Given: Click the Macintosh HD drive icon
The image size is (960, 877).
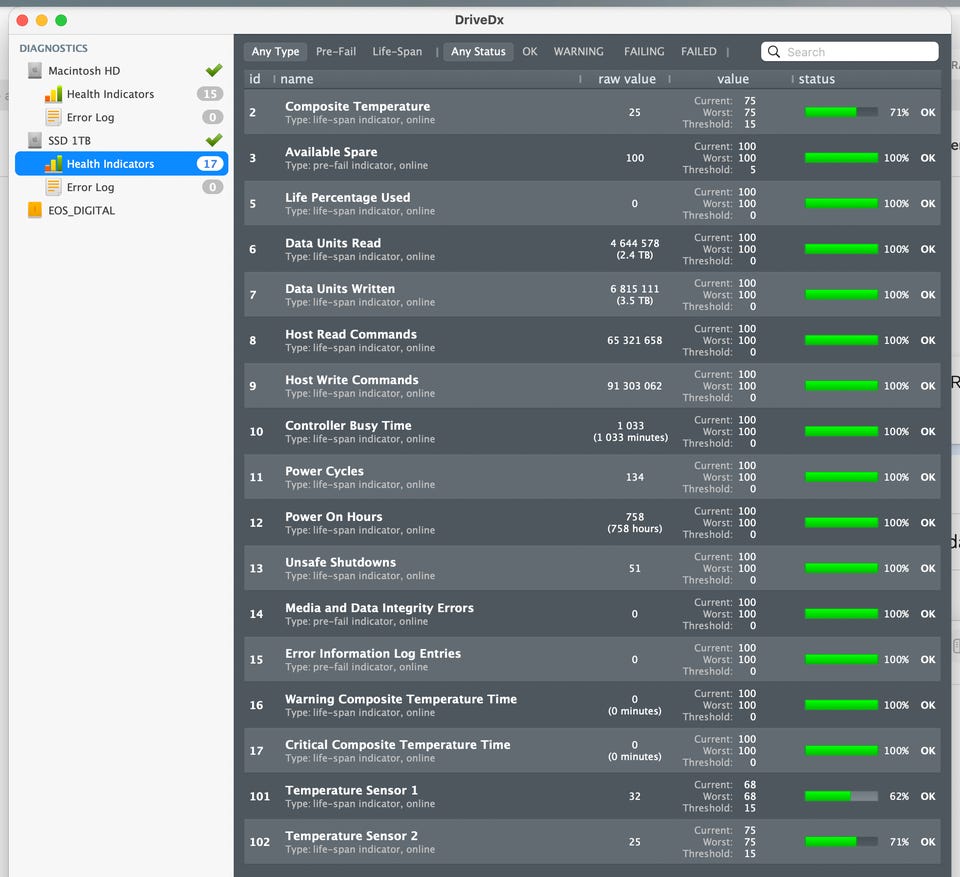Looking at the screenshot, I should click(x=35, y=71).
